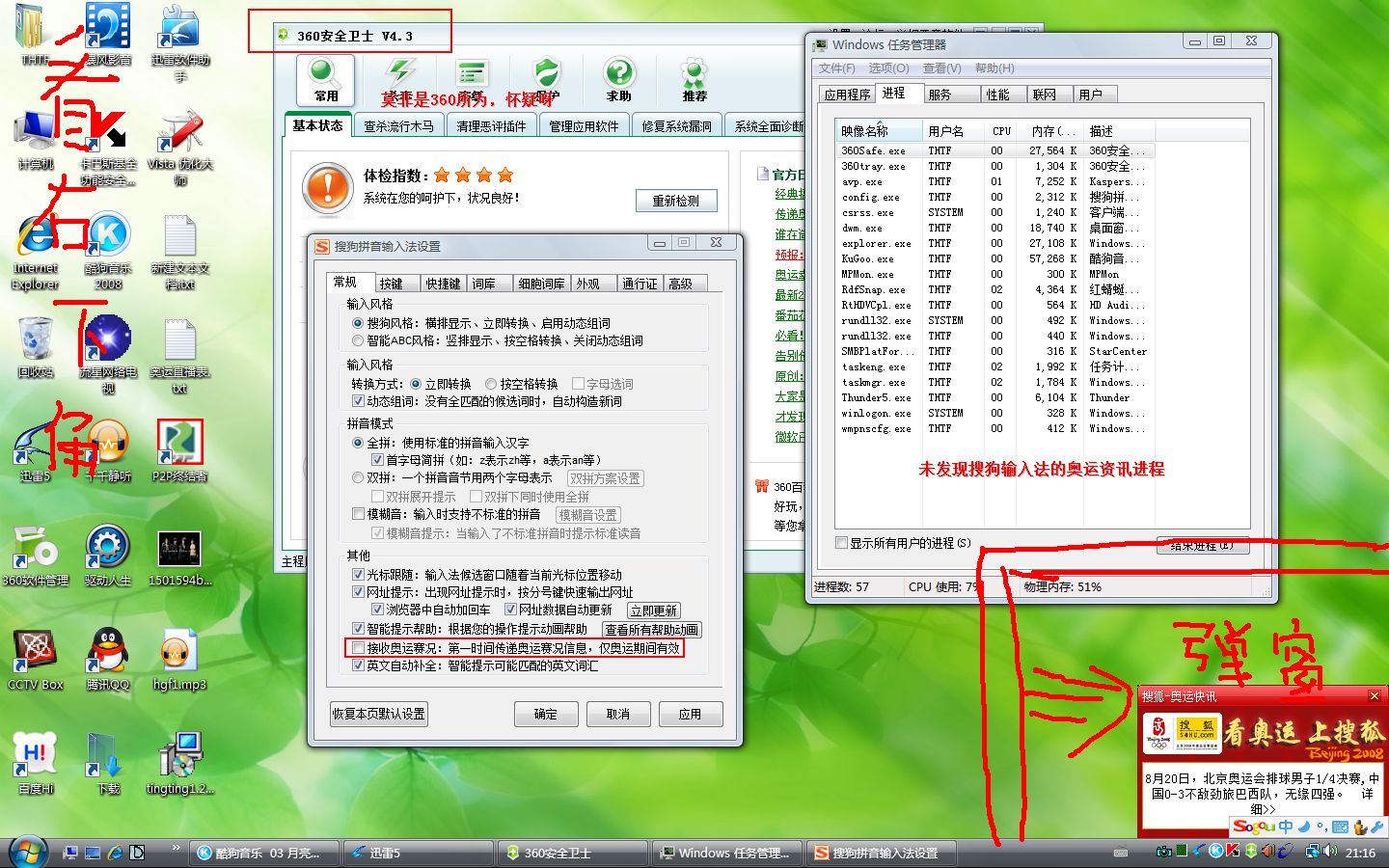
Task: Click 重新检测 button in 360安全卫士
Action: pos(676,201)
